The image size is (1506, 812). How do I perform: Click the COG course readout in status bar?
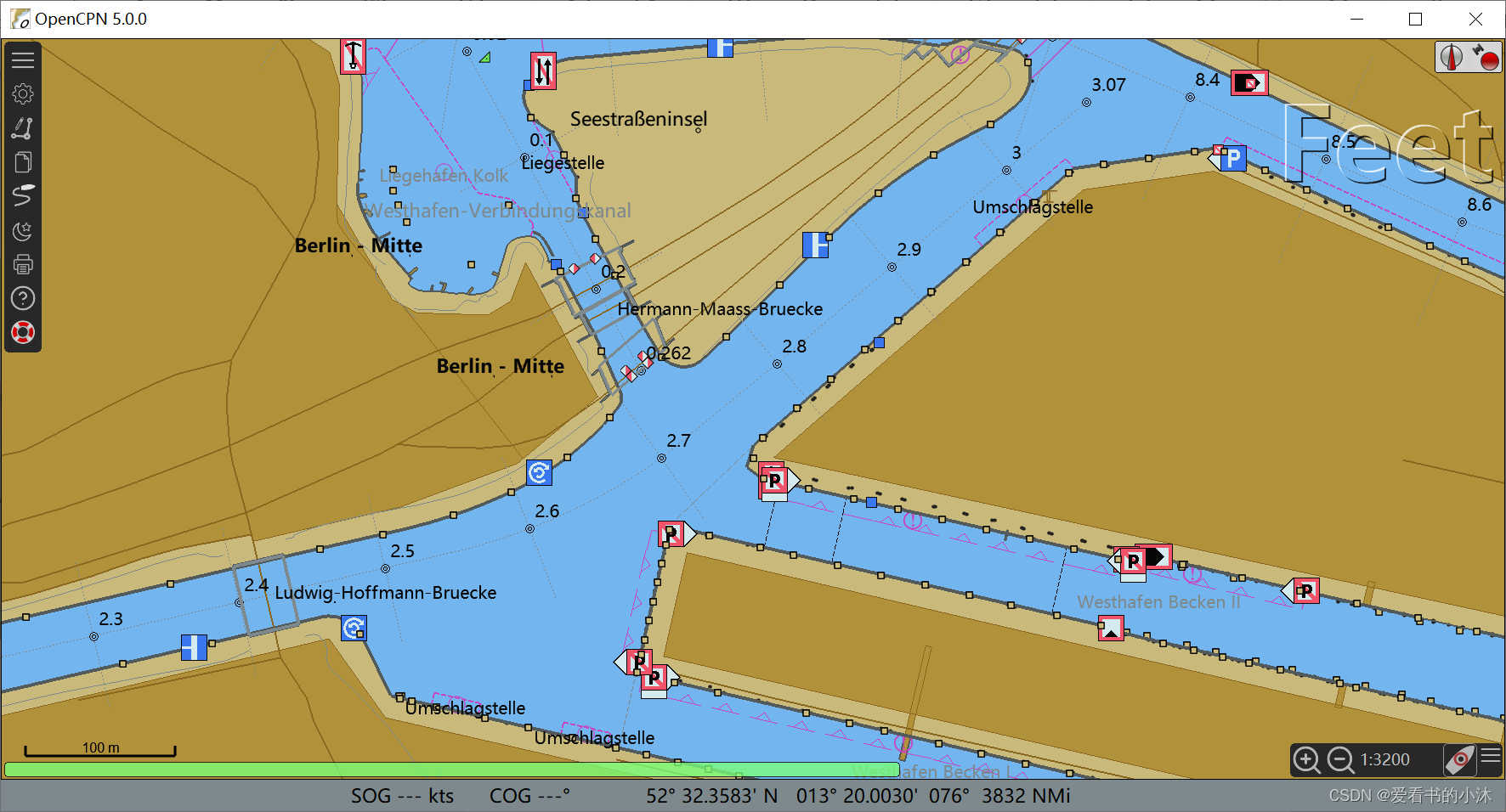tap(529, 796)
